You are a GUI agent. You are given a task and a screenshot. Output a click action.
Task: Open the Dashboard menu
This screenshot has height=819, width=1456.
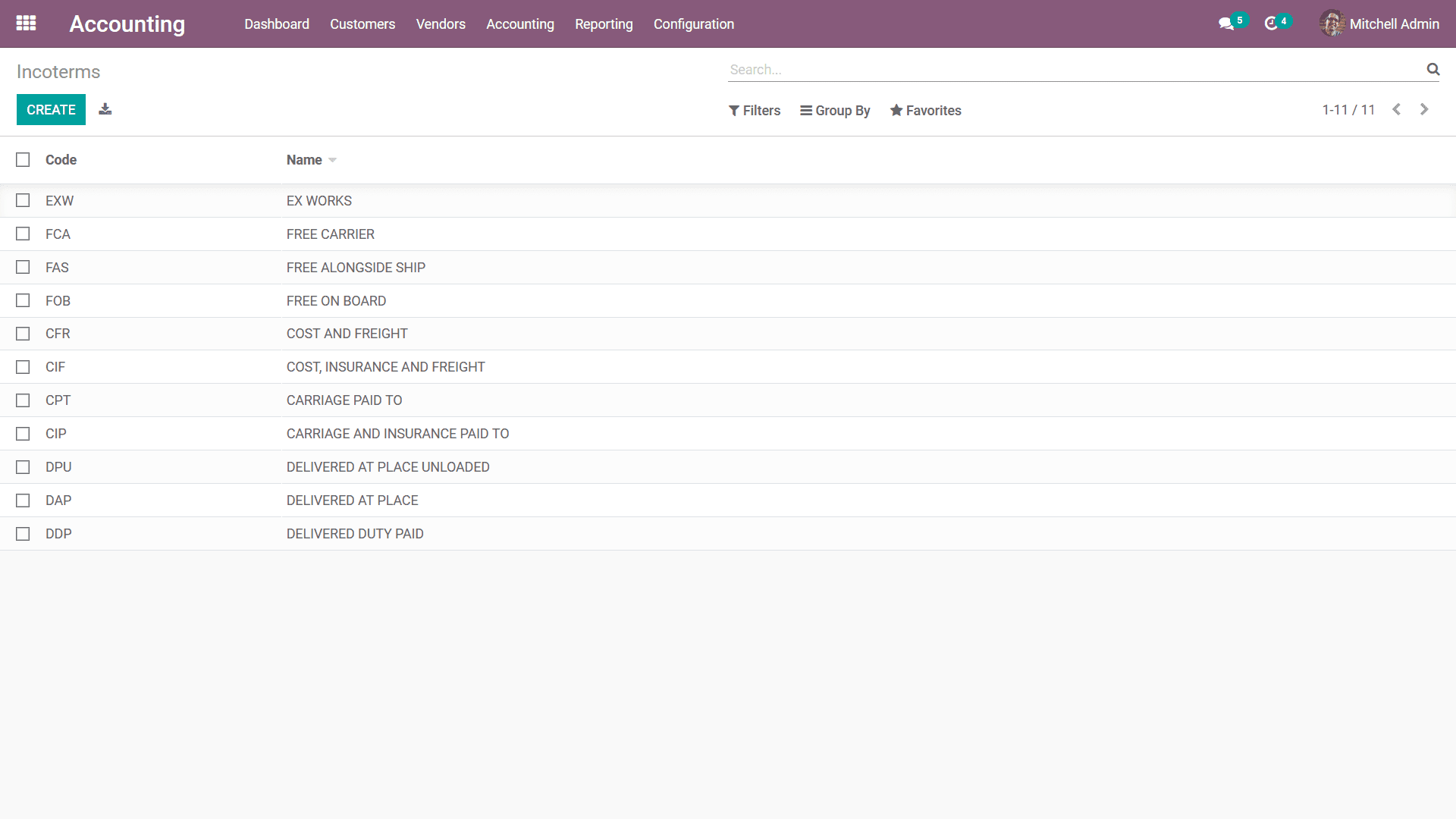(x=277, y=24)
